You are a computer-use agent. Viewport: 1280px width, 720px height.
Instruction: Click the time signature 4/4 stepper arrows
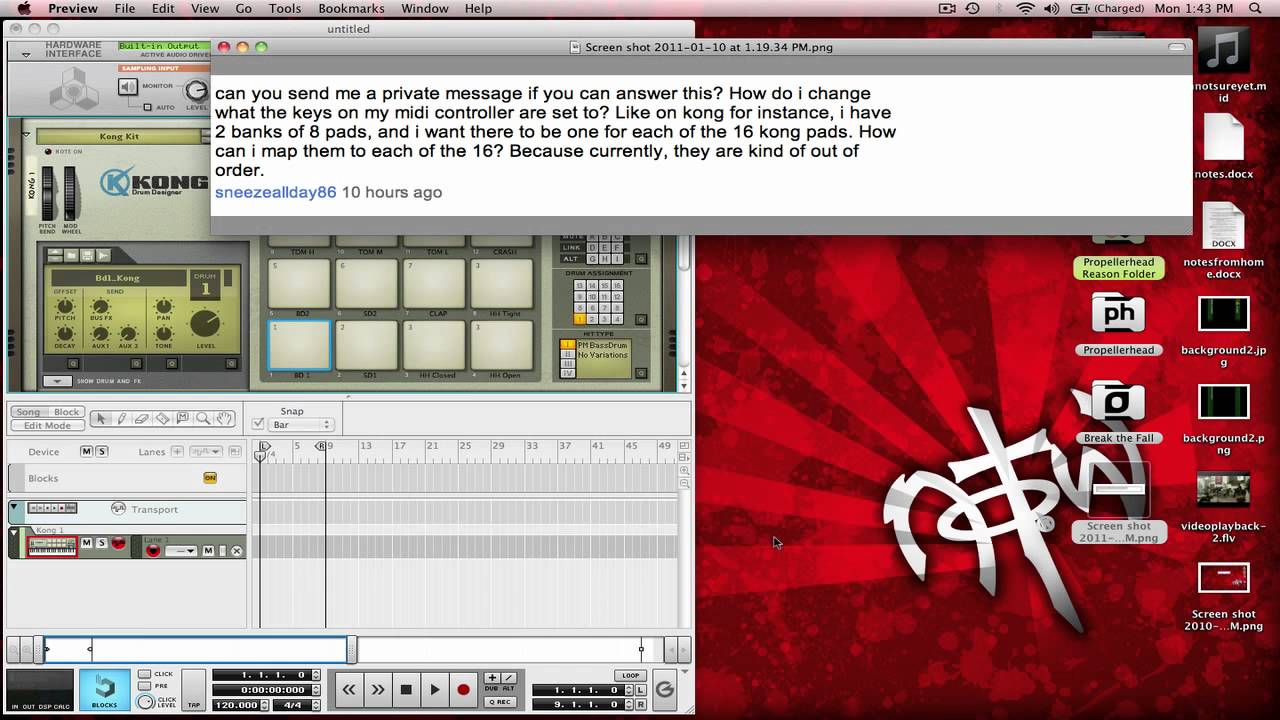(317, 704)
